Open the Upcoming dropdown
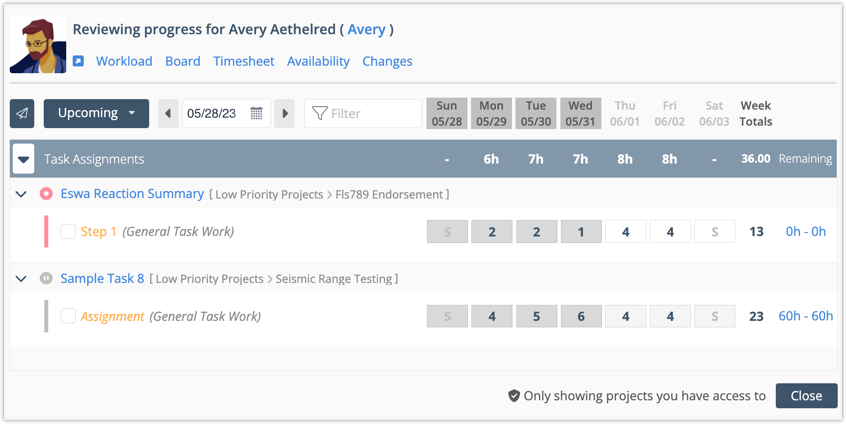 [96, 113]
